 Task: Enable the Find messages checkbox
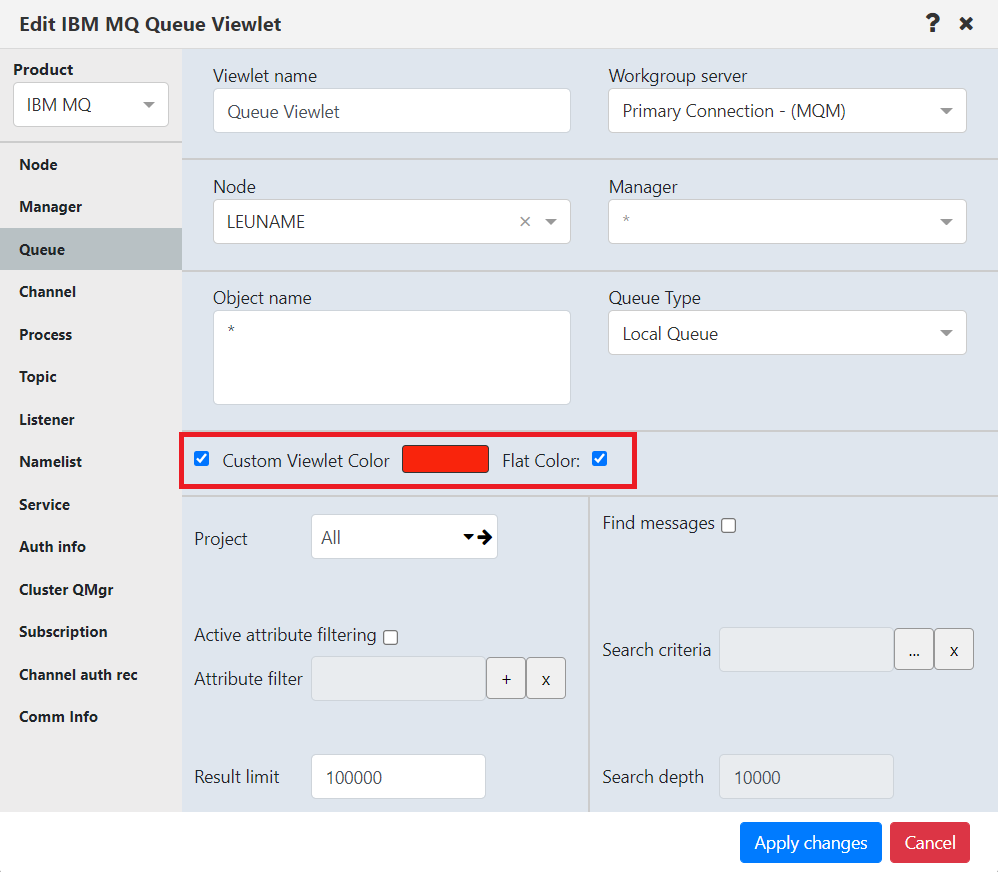click(x=729, y=525)
